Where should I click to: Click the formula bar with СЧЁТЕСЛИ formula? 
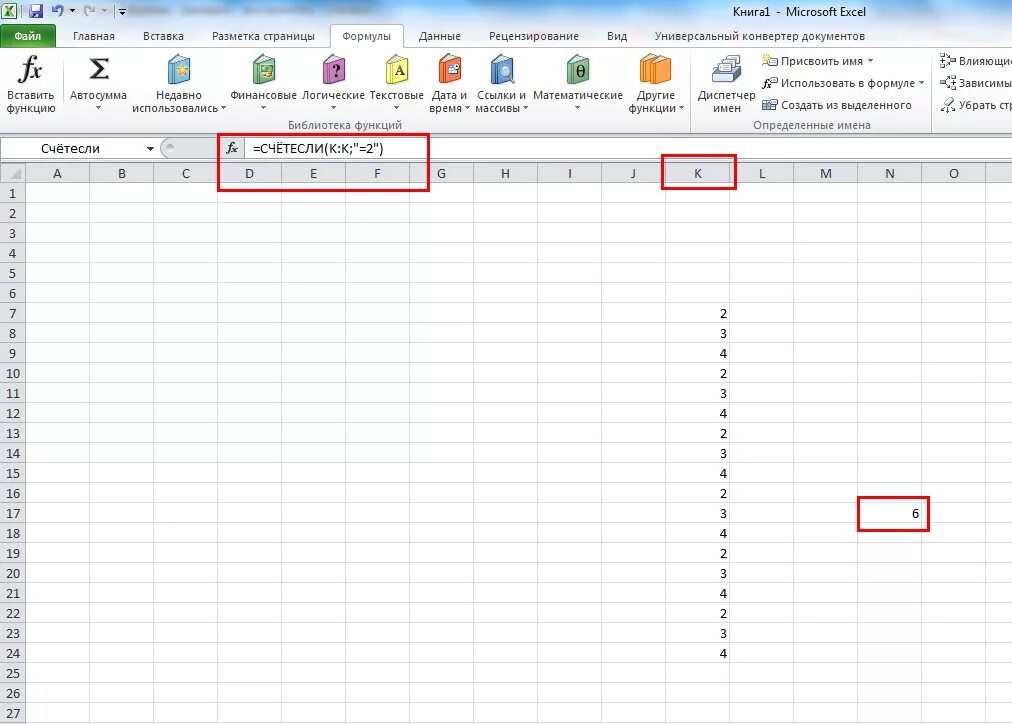626,148
